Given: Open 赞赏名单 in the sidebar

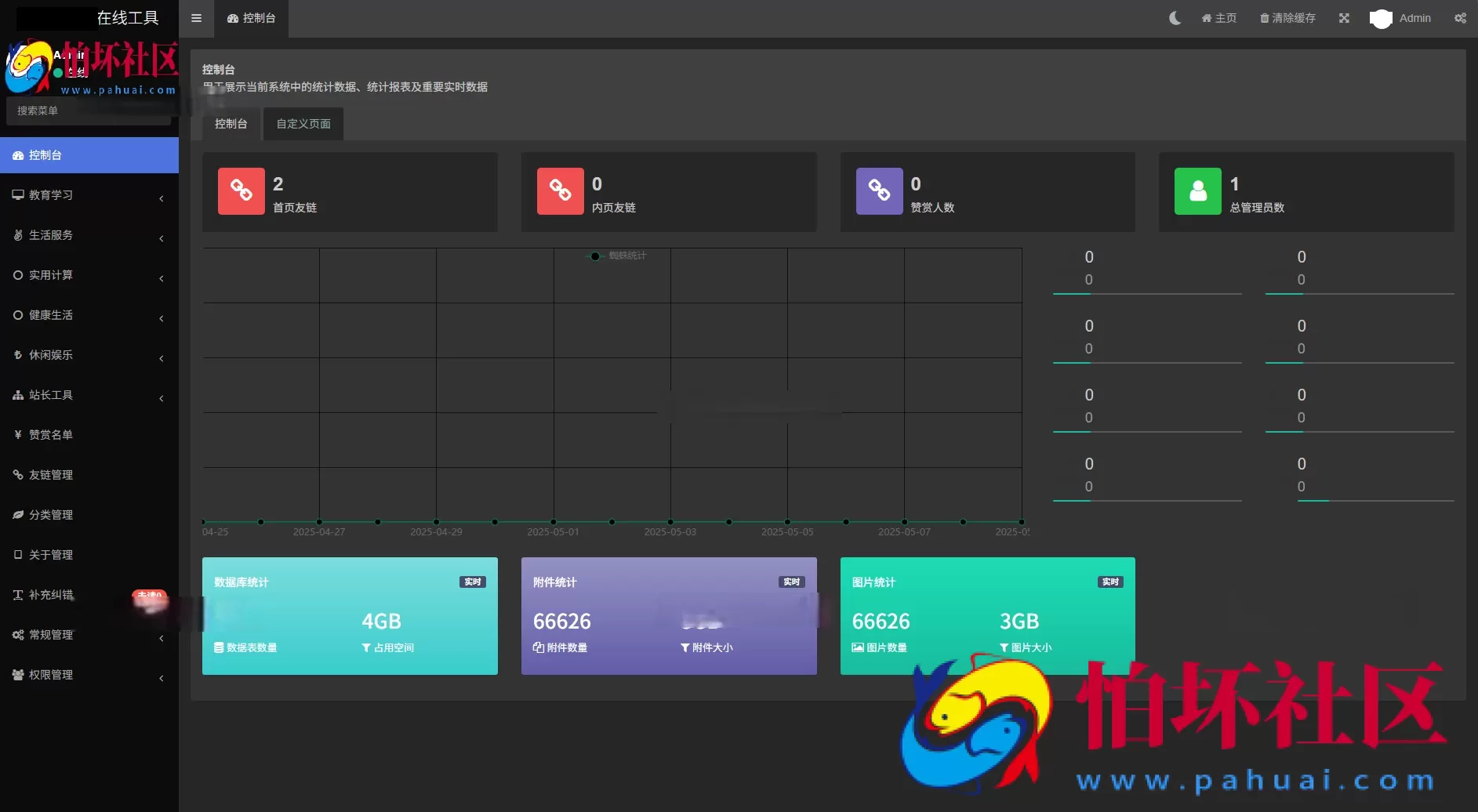Looking at the screenshot, I should coord(51,435).
